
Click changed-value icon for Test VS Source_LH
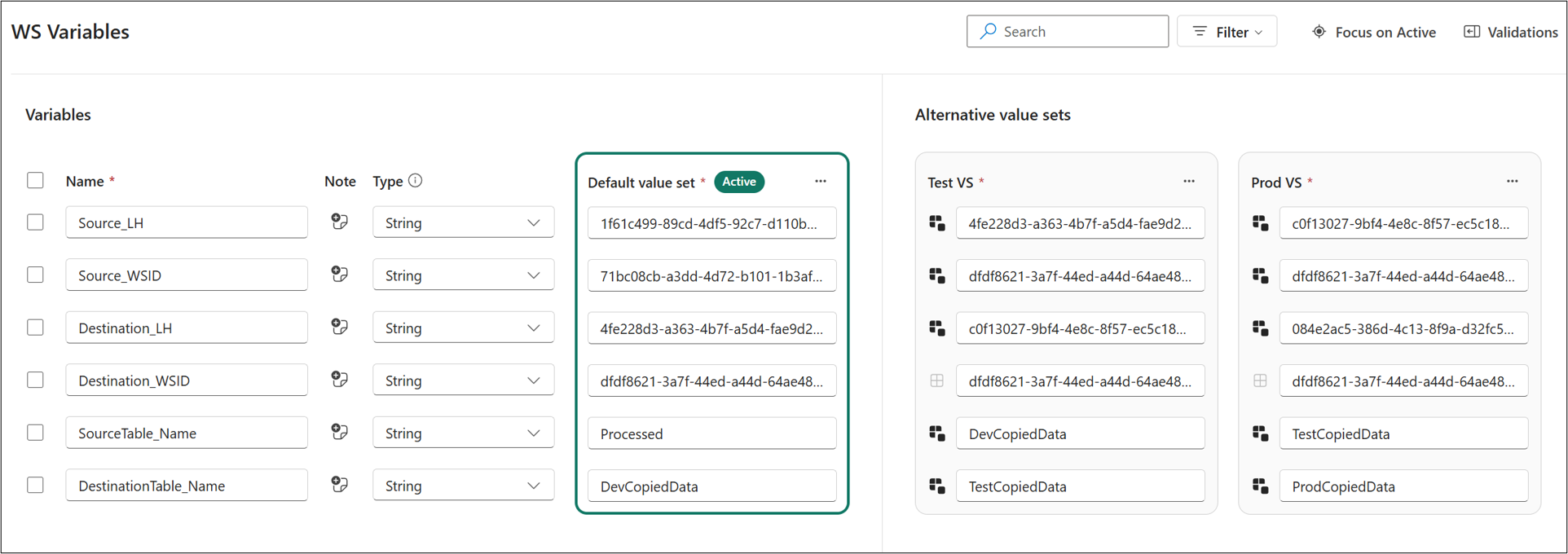pyautogui.click(x=937, y=223)
